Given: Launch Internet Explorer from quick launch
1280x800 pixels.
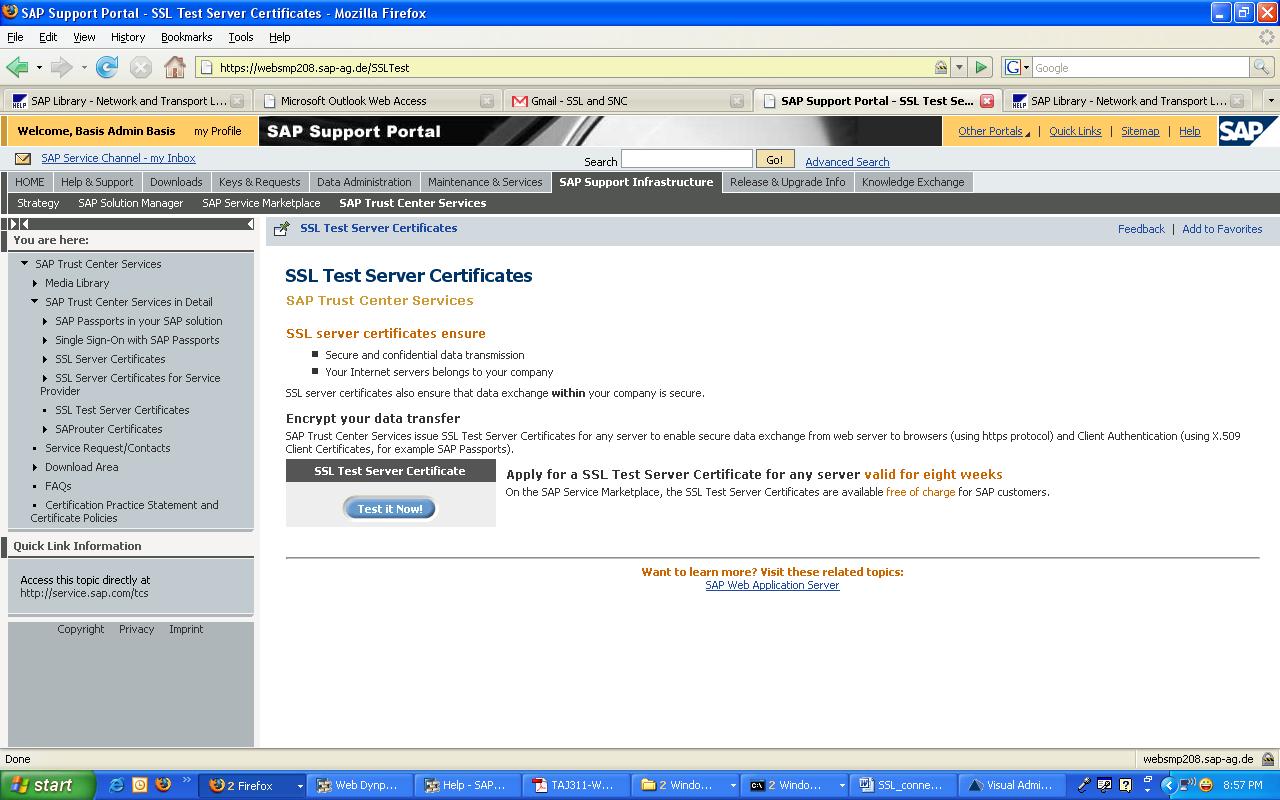Looking at the screenshot, I should click(117, 785).
